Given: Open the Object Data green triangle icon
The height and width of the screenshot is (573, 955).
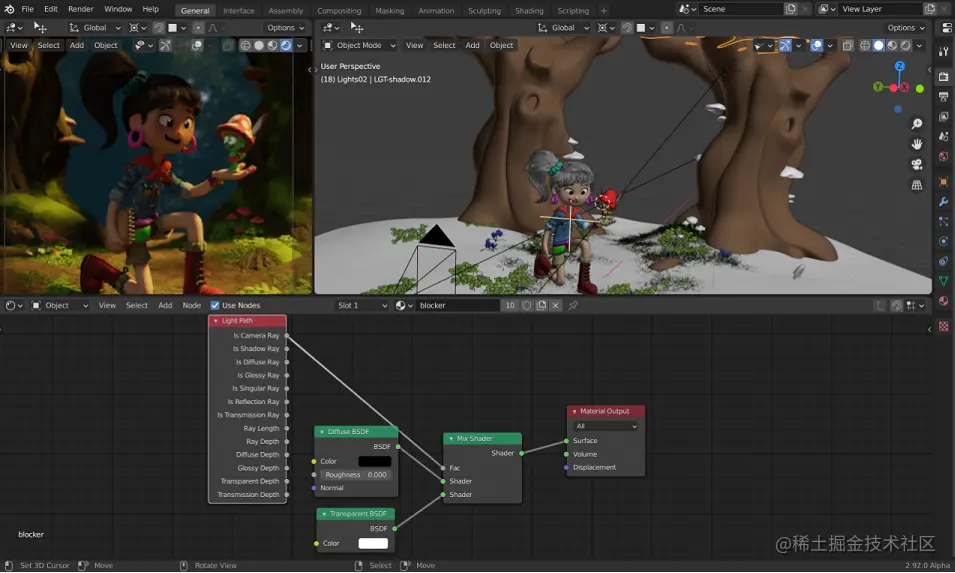Looking at the screenshot, I should 943,281.
